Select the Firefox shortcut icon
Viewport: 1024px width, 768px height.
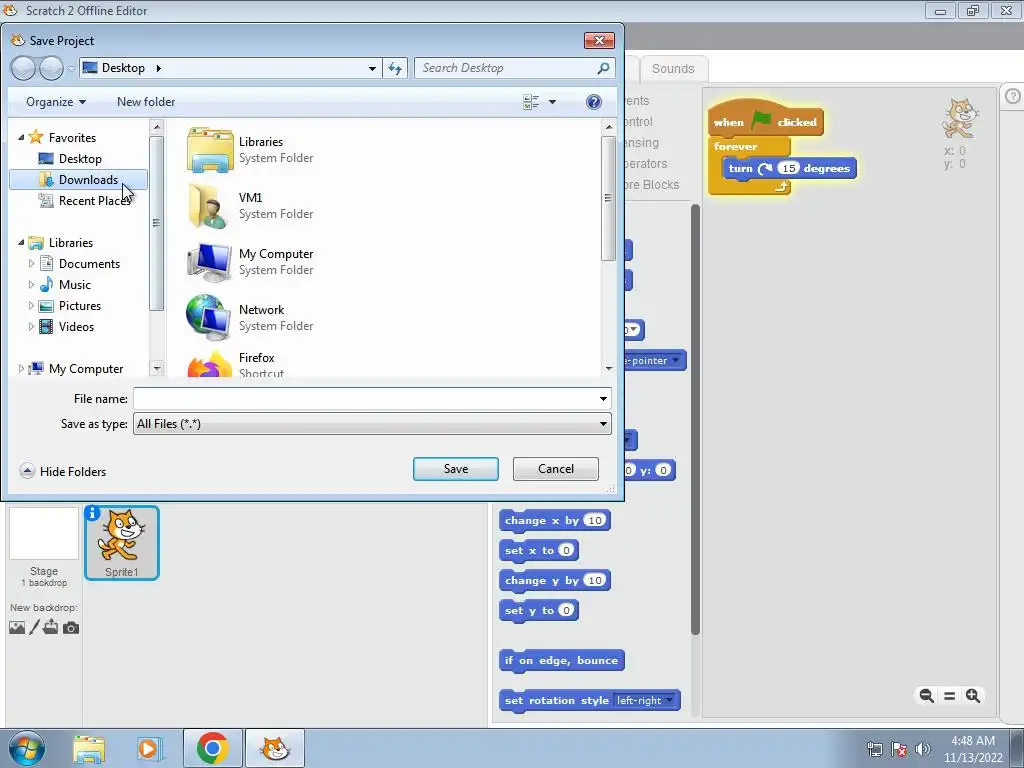(x=210, y=364)
